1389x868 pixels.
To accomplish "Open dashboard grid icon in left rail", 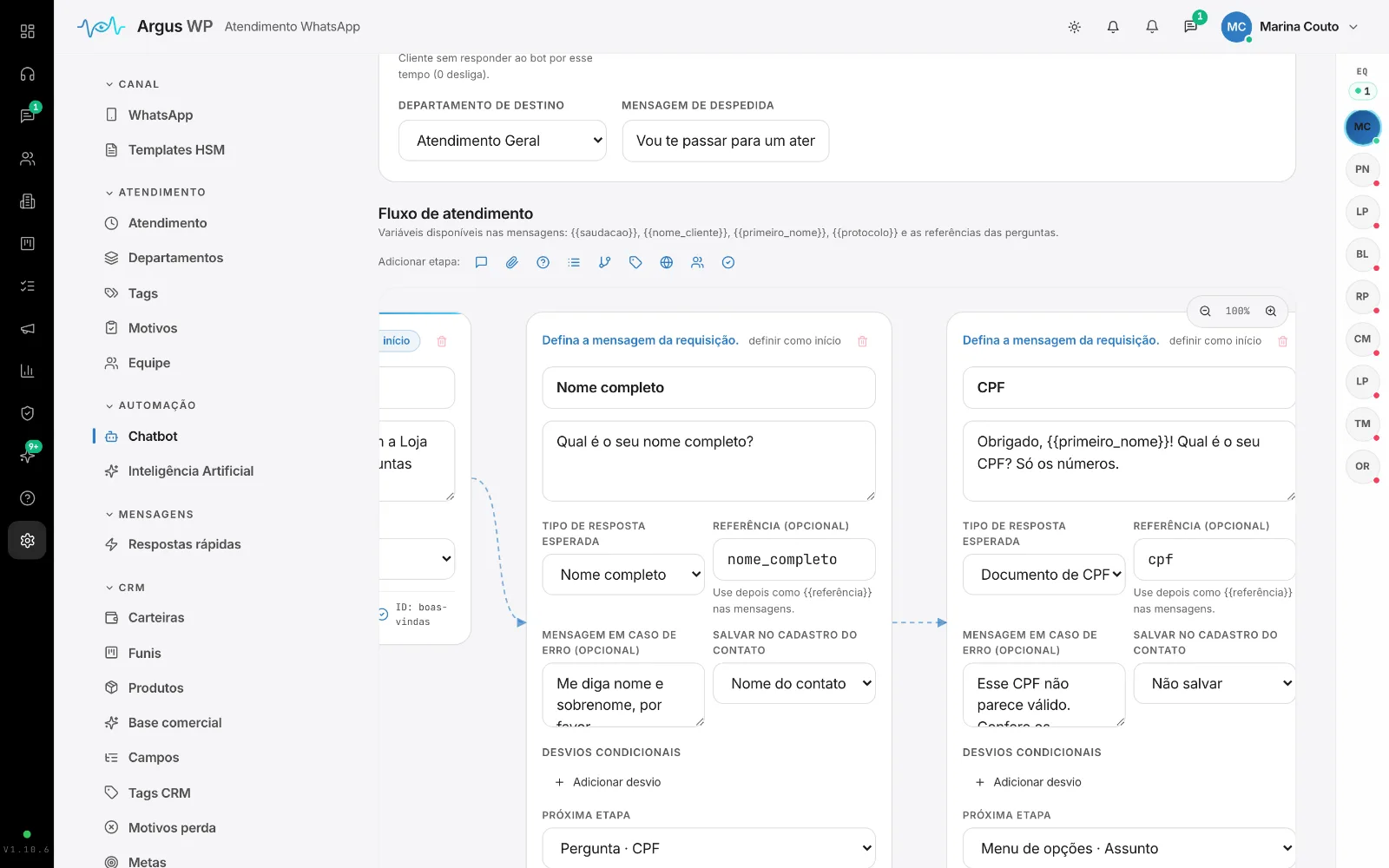I will [x=28, y=31].
